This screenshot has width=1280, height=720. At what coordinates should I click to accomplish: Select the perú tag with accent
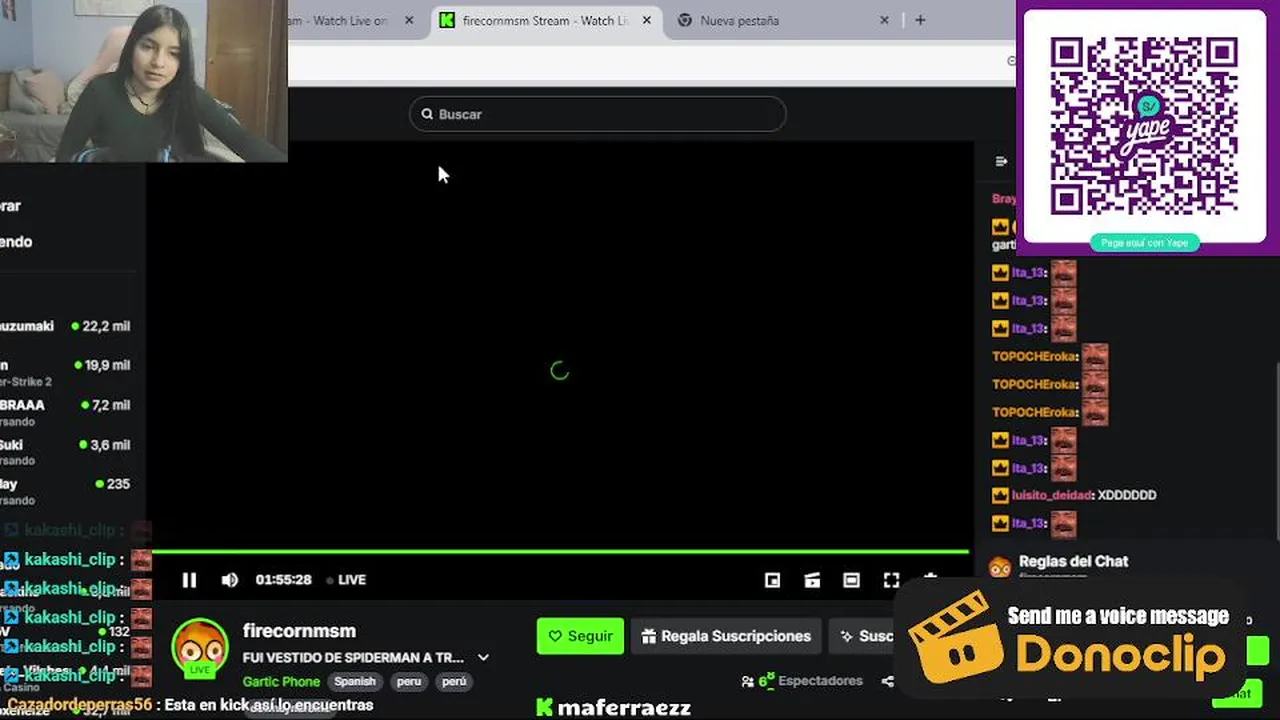pos(454,682)
